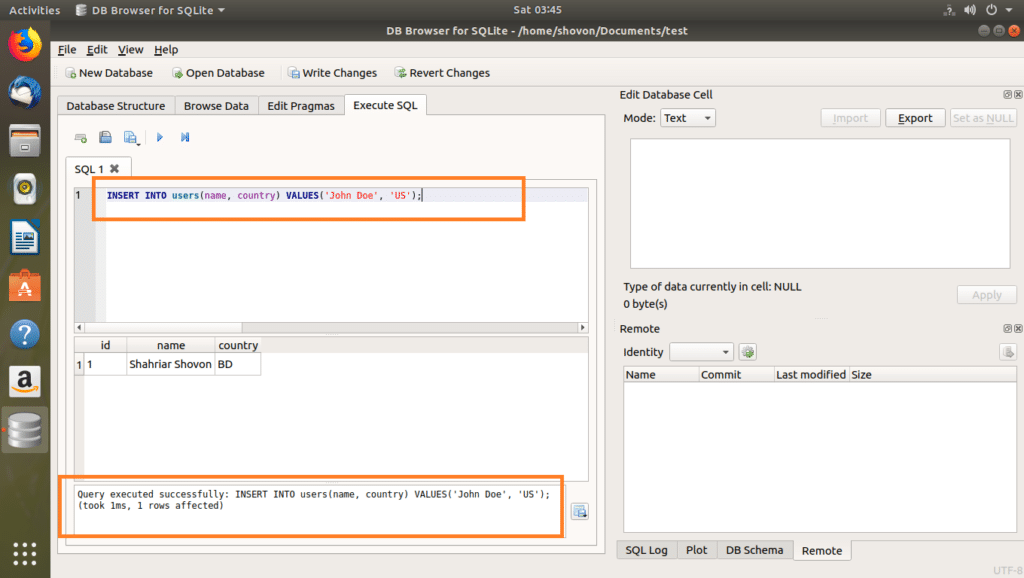Open the Mode Text dropdown
1024x578 pixels.
click(x=688, y=118)
